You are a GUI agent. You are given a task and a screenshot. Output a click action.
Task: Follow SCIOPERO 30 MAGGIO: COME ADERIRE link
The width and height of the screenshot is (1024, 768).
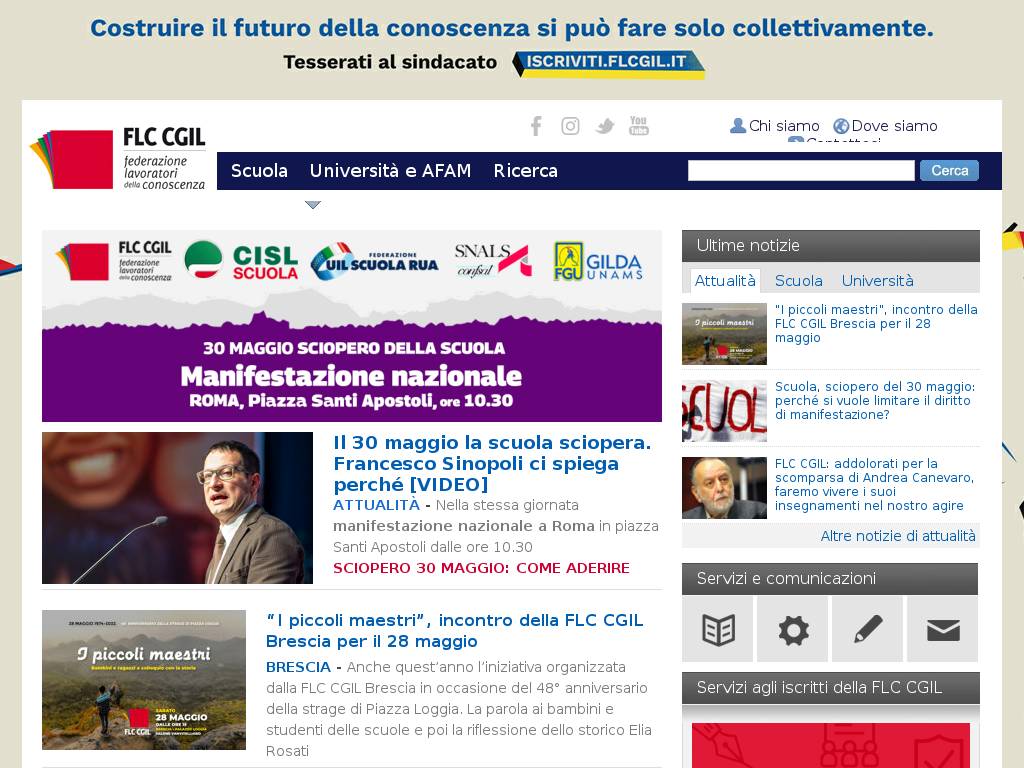pyautogui.click(x=481, y=568)
